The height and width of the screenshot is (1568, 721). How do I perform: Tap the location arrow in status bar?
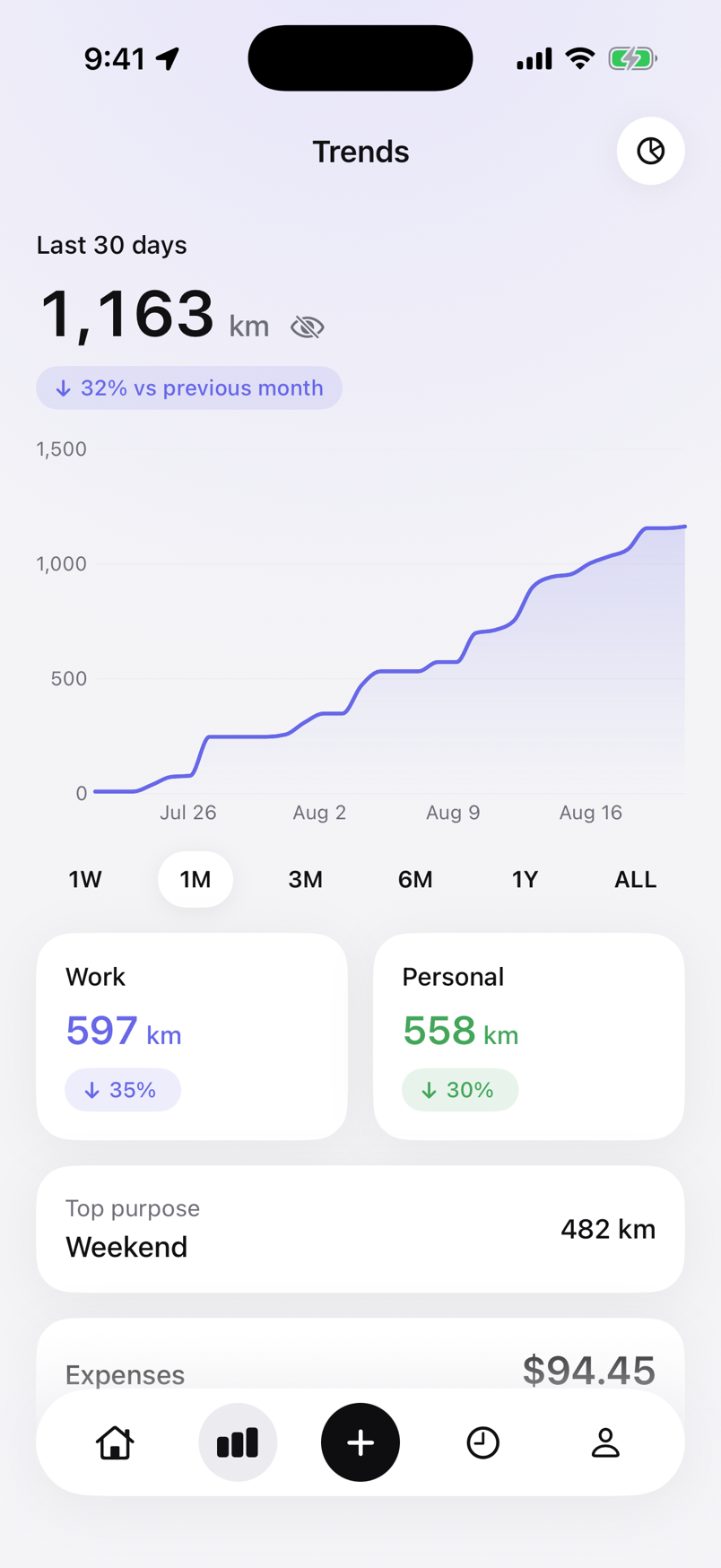[x=168, y=59]
